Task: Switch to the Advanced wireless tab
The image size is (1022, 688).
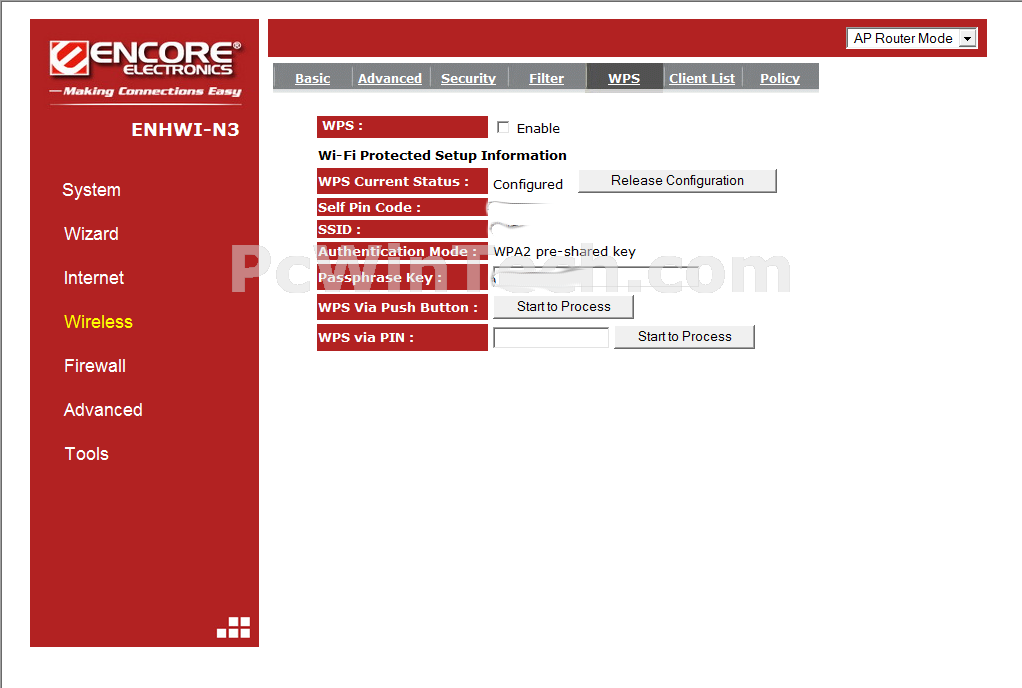Action: coord(390,78)
